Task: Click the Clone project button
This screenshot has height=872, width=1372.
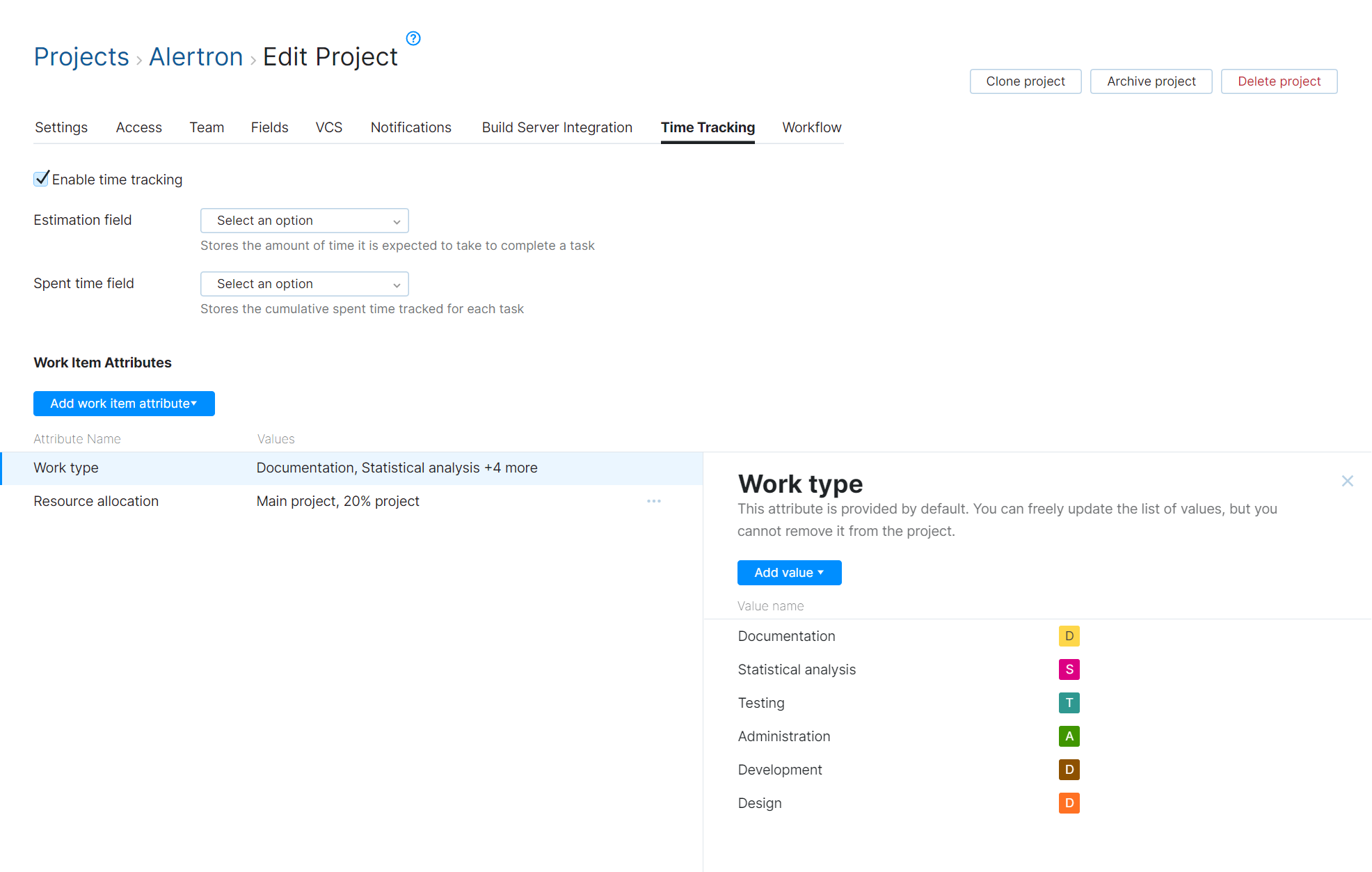Action: click(x=1025, y=81)
